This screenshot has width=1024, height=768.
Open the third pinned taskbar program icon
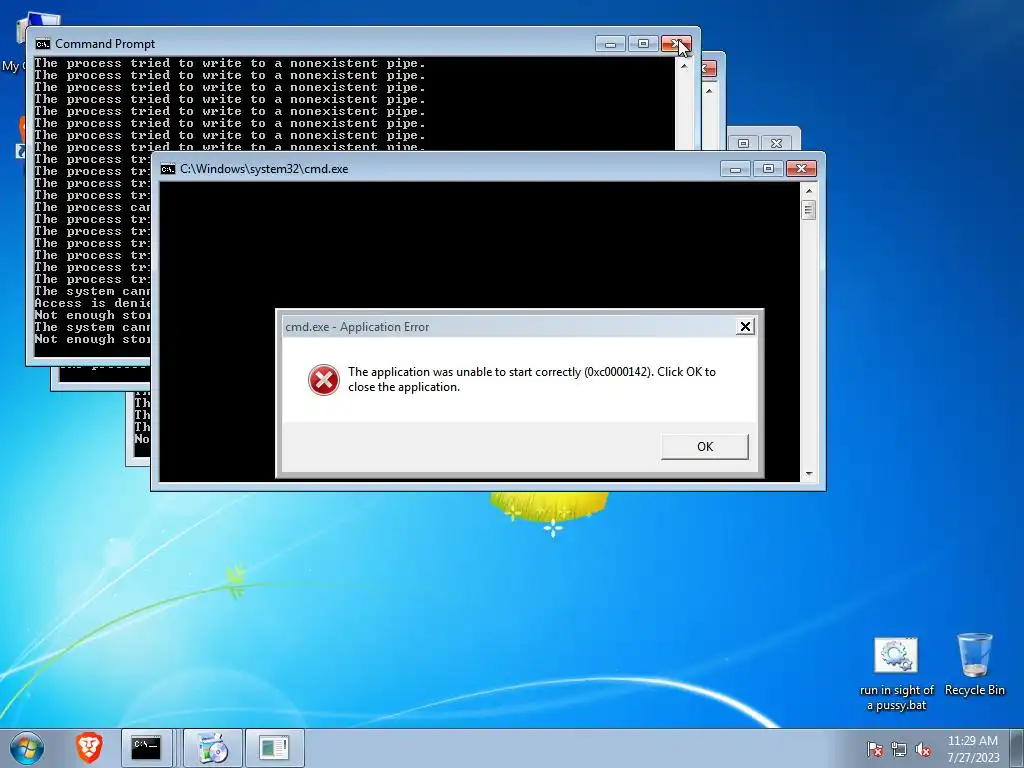point(274,748)
